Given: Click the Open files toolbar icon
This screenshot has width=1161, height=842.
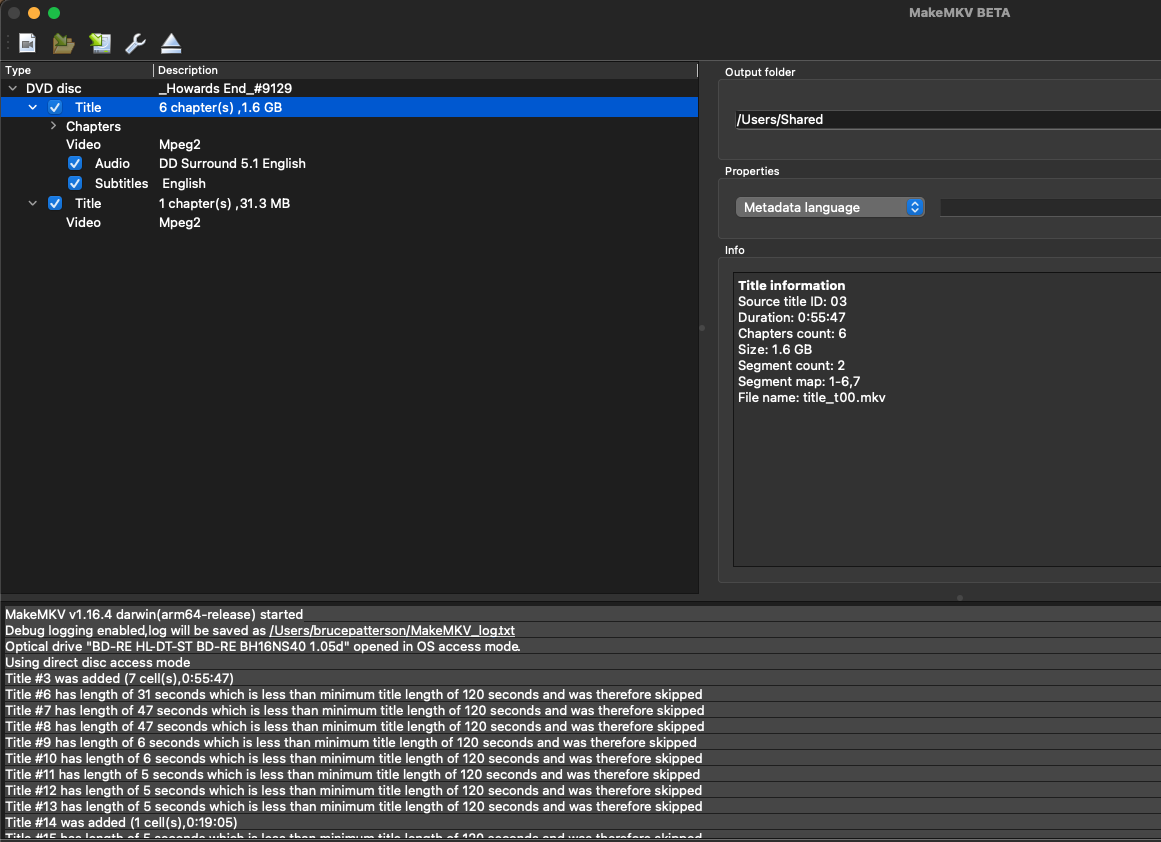Looking at the screenshot, I should coord(27,43).
